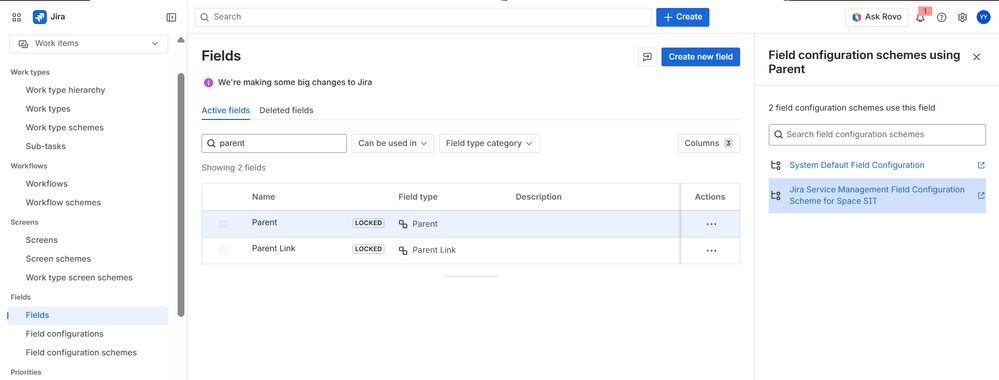The height and width of the screenshot is (380, 999).
Task: Open the YY profile avatar
Action: coord(983,17)
